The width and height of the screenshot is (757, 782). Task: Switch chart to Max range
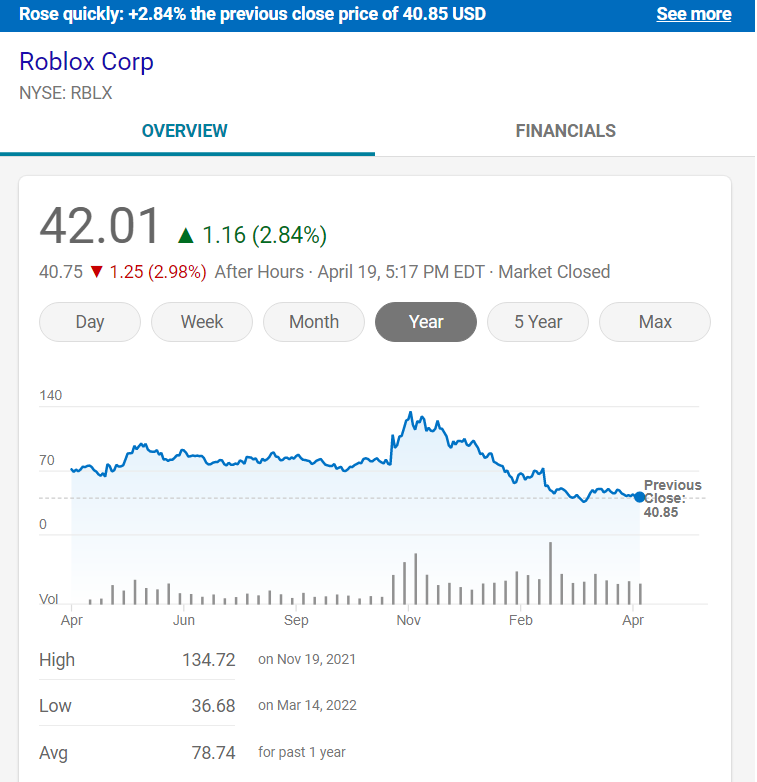point(655,322)
